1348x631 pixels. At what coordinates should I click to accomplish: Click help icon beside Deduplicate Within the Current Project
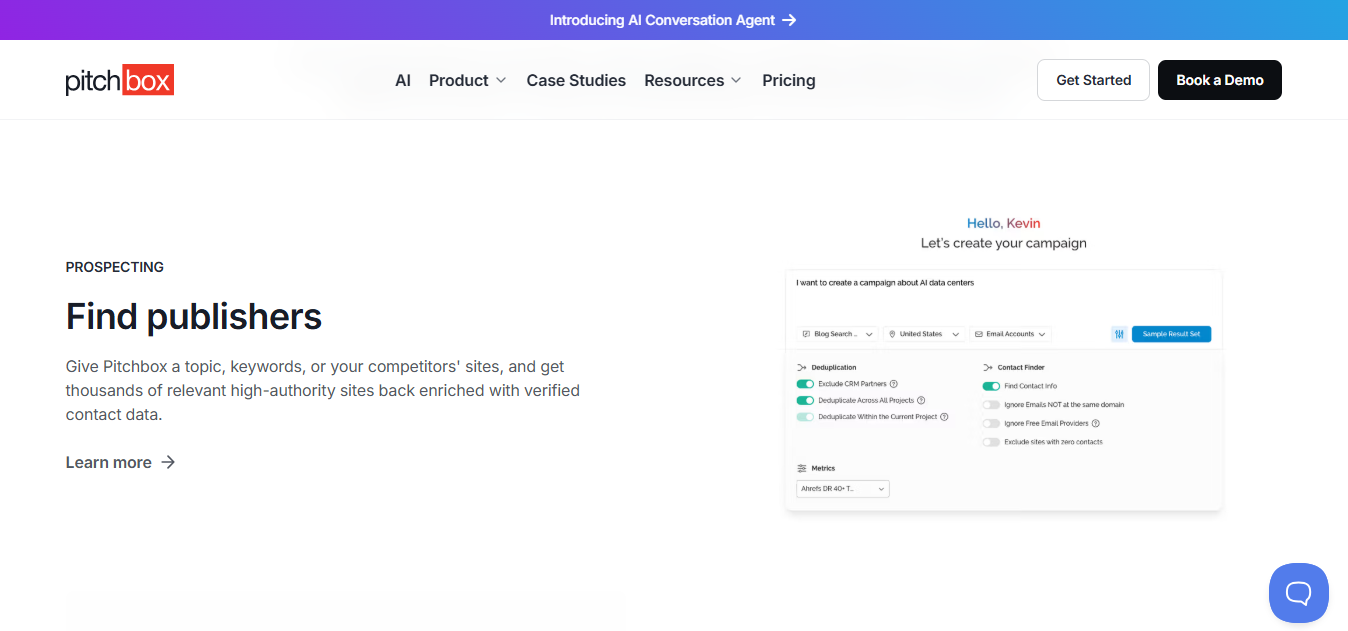944,417
